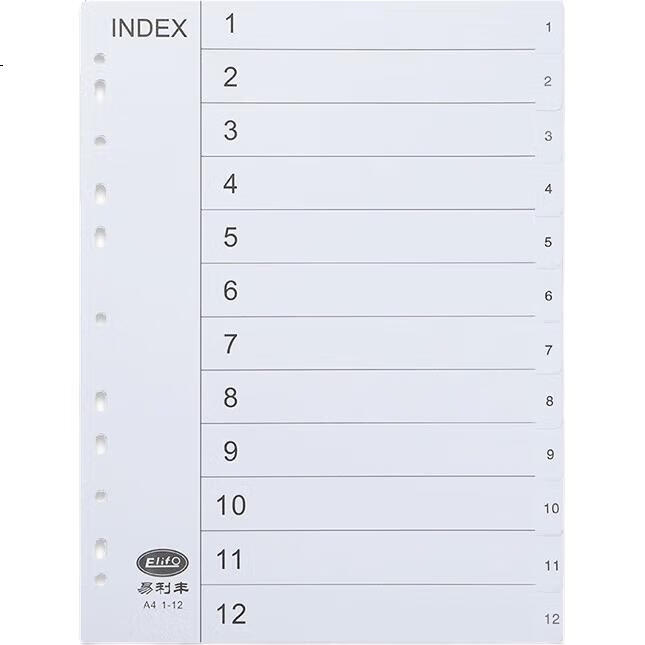Click the large number 1 index row
Image resolution: width=645 pixels, height=645 pixels.
point(368,25)
